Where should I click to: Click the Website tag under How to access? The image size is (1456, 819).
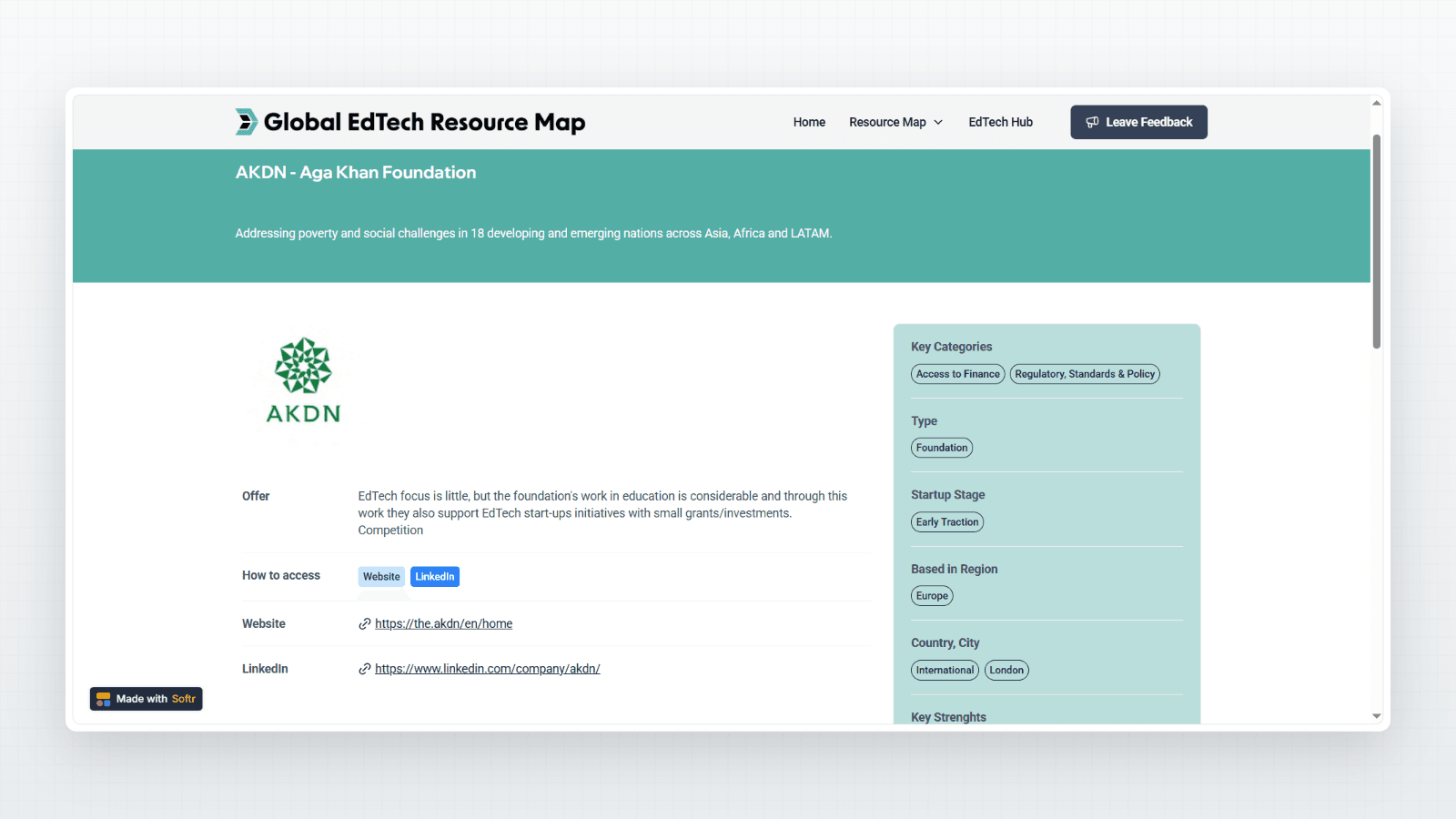click(x=381, y=577)
